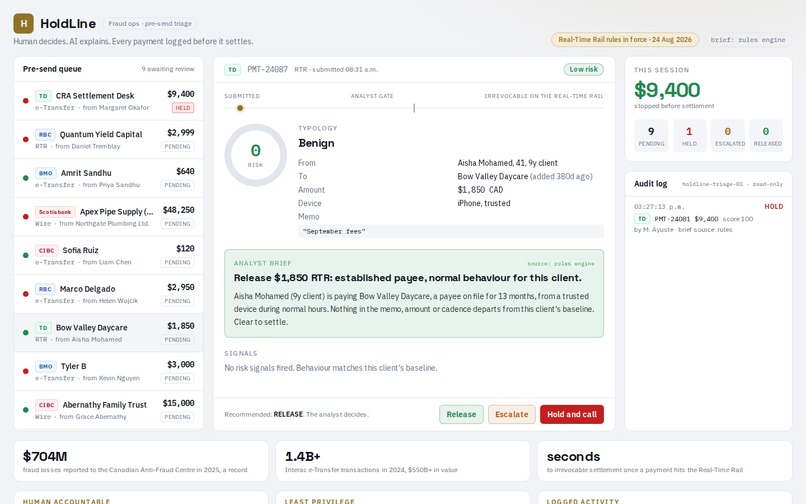Click the Real-Time Rail rules in force banner

point(625,40)
